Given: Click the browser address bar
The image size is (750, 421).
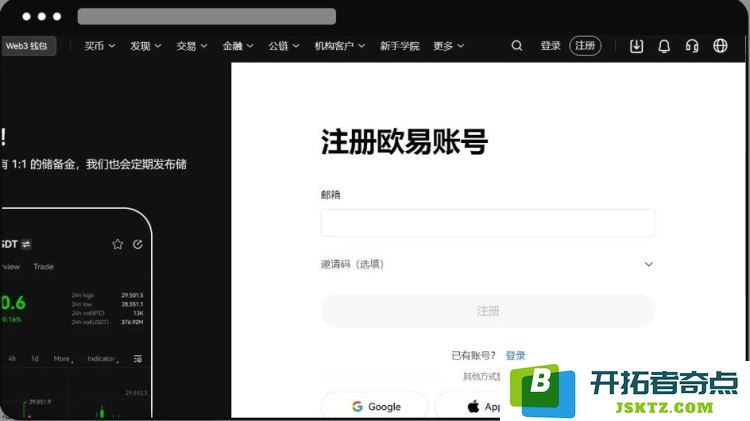Looking at the screenshot, I should [x=207, y=16].
